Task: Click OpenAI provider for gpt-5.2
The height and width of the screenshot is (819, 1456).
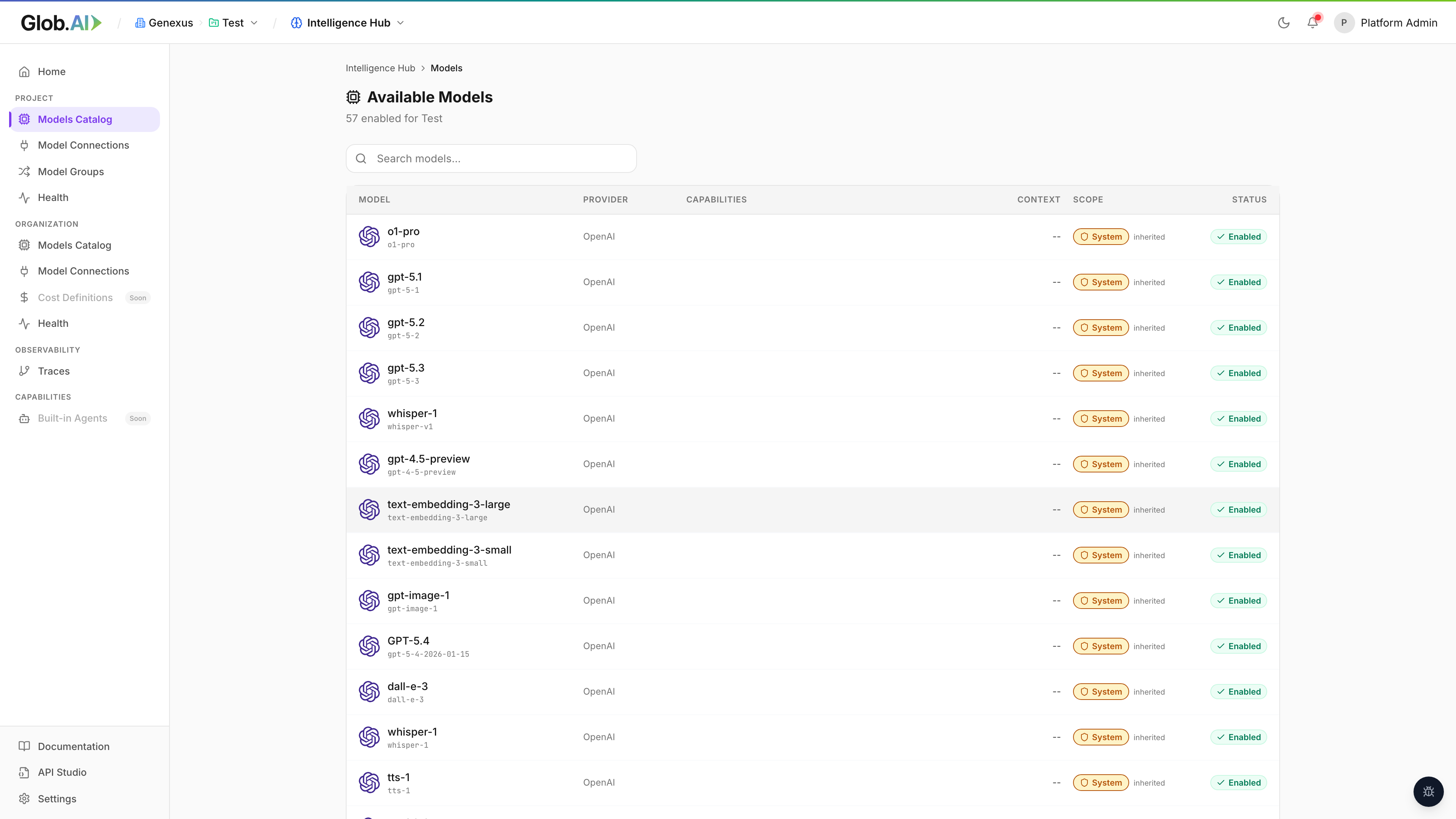Action: [599, 328]
